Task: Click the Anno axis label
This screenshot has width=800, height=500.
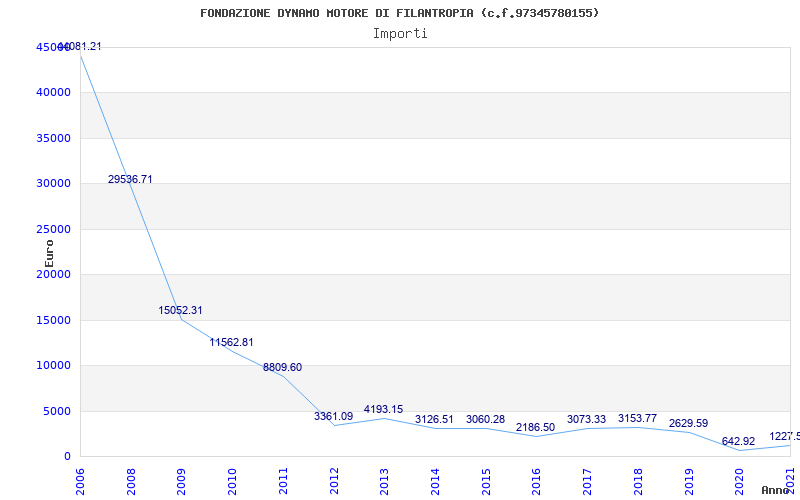Action: (x=774, y=490)
